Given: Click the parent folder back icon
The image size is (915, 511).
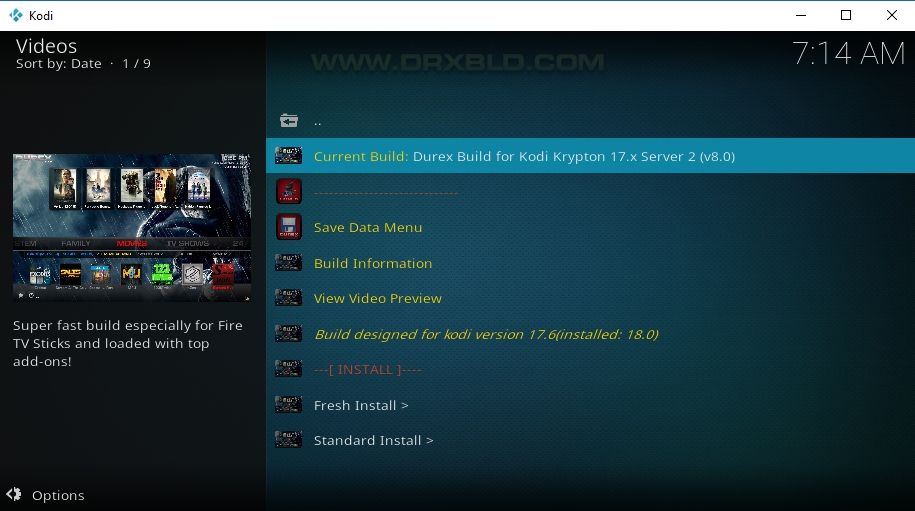Looking at the screenshot, I should pos(288,121).
